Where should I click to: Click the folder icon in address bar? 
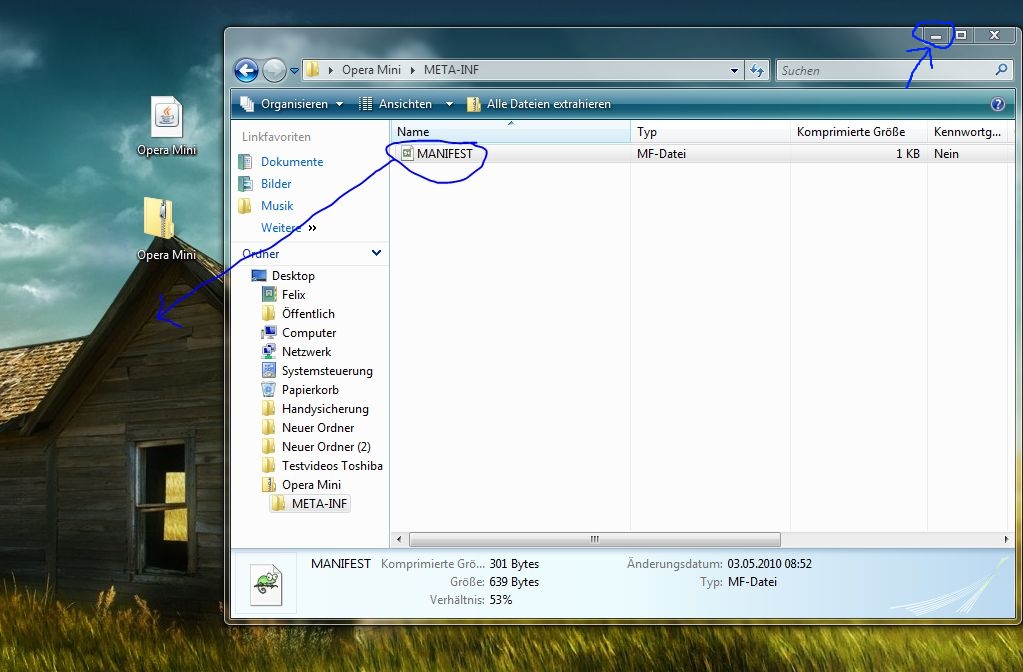313,70
